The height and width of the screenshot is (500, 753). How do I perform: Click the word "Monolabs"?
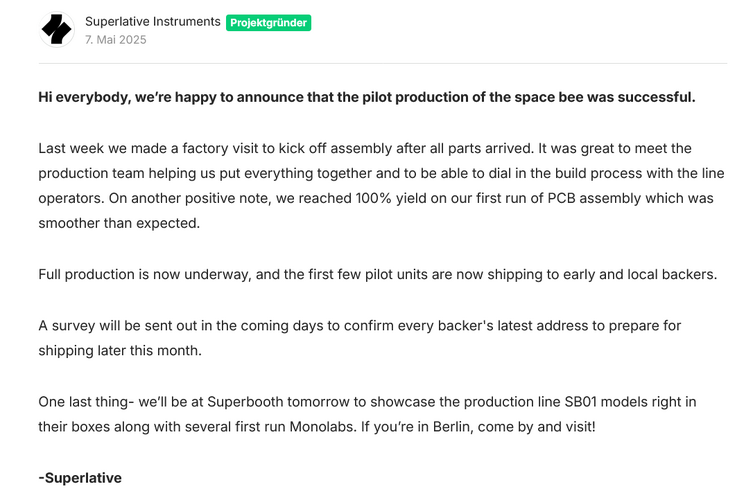point(322,427)
